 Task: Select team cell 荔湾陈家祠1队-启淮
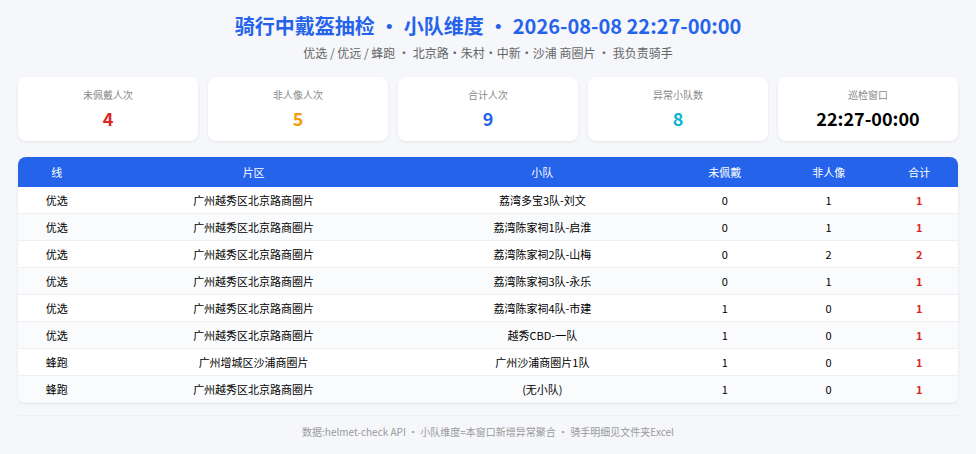pyautogui.click(x=542, y=228)
